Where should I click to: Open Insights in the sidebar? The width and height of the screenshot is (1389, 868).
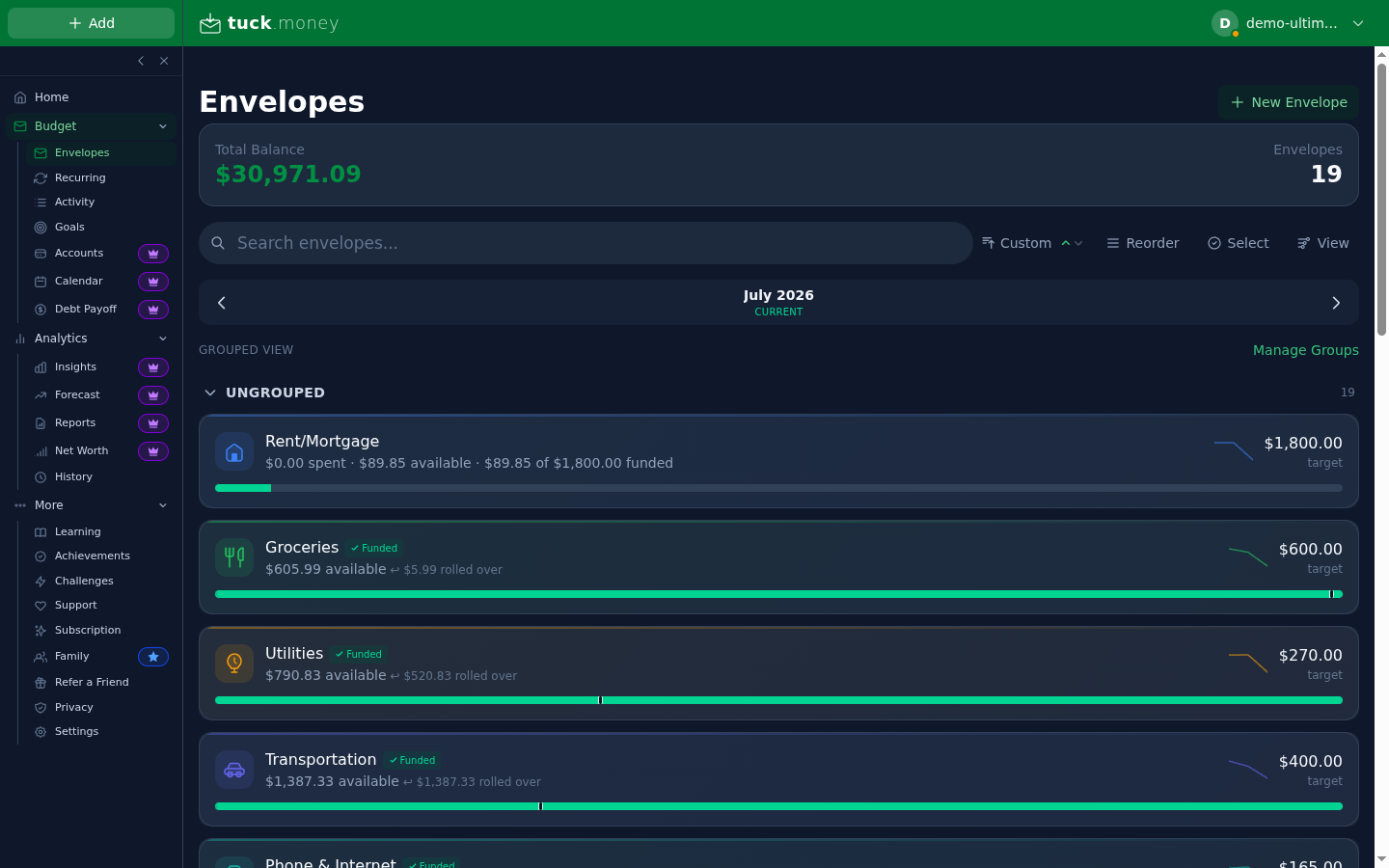click(76, 367)
